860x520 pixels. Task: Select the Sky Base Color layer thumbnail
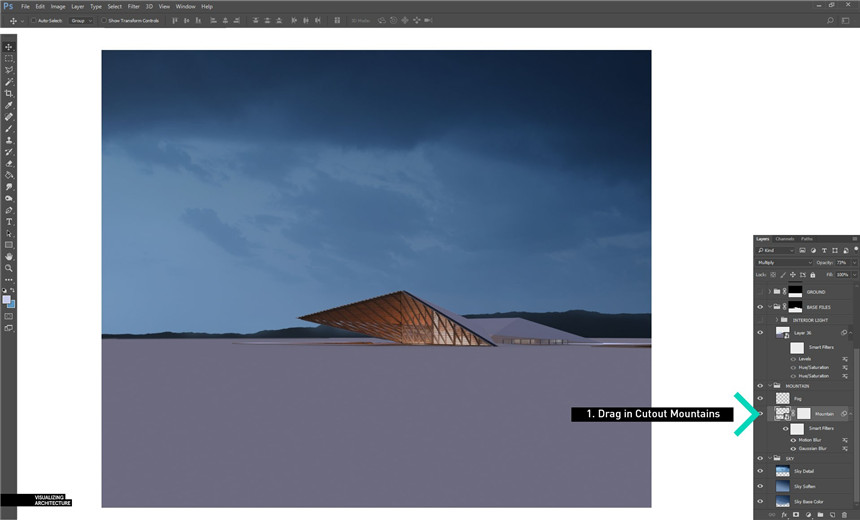pos(783,500)
